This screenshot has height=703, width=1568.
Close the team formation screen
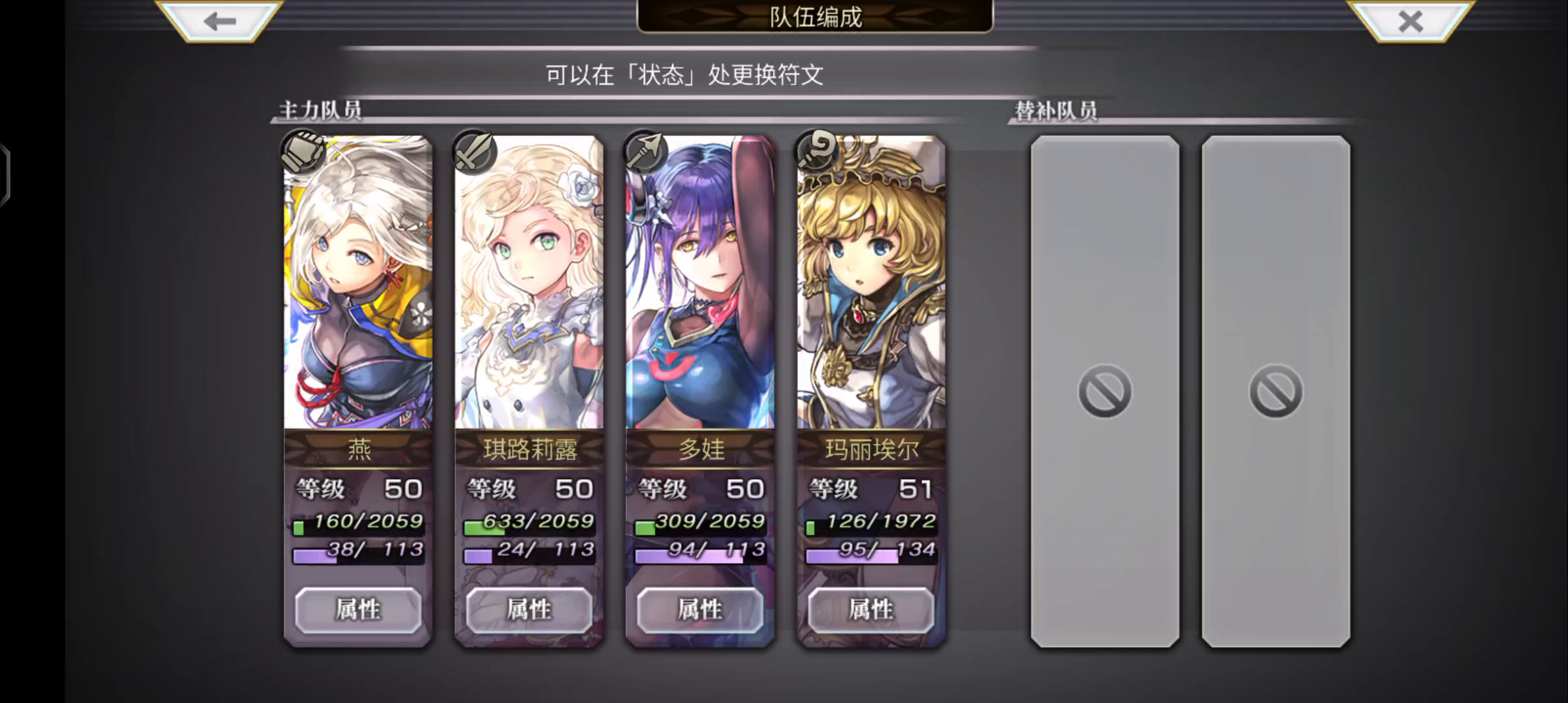(x=1410, y=21)
